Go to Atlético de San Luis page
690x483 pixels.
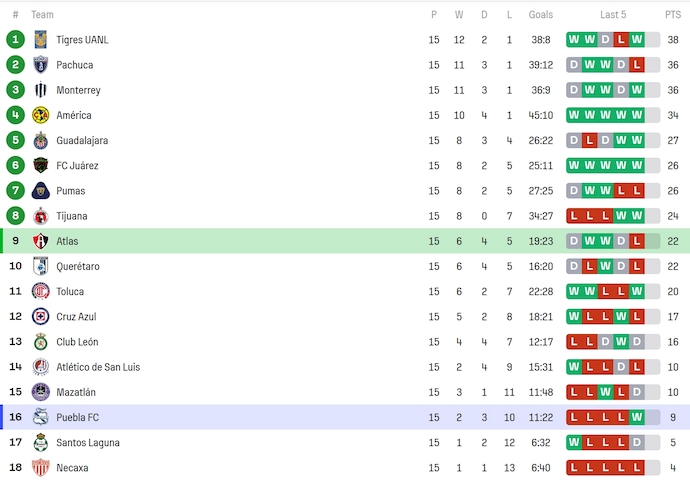point(98,367)
